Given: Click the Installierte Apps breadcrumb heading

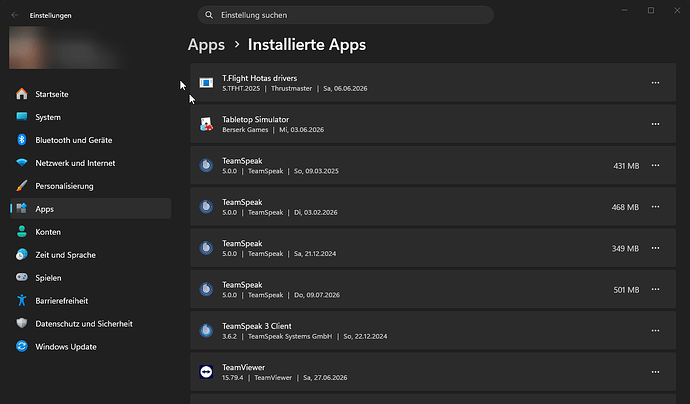Looking at the screenshot, I should 307,45.
